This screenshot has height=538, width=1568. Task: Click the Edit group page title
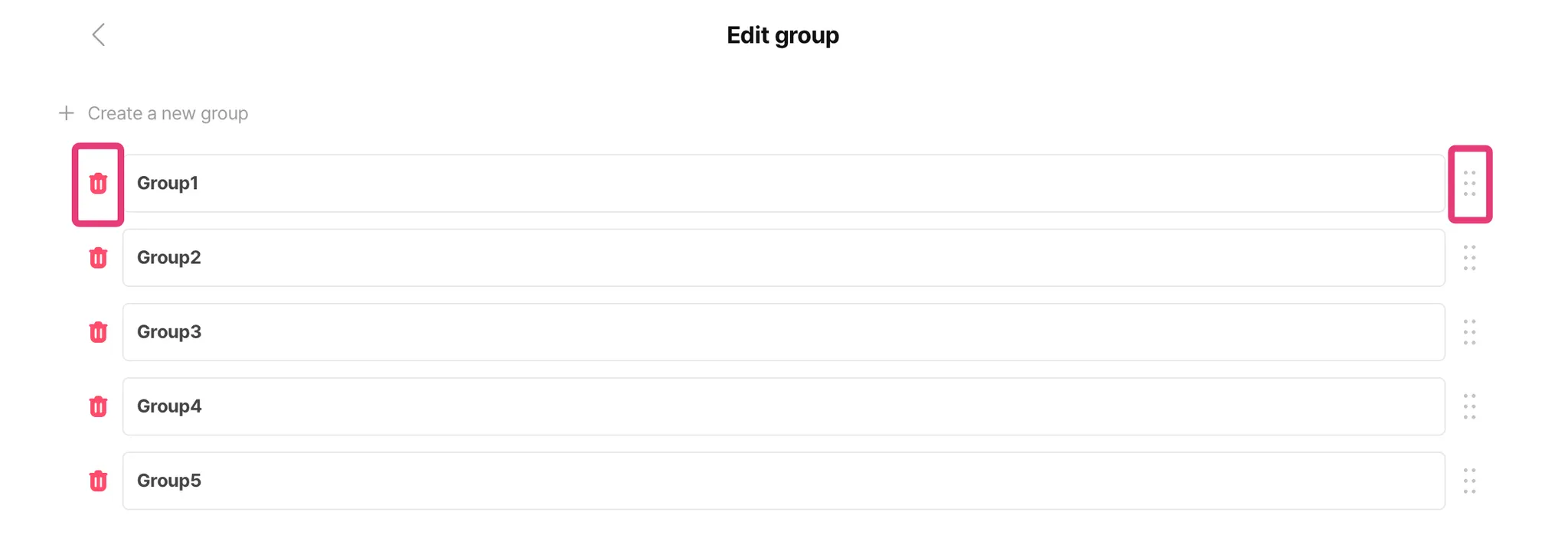[782, 35]
